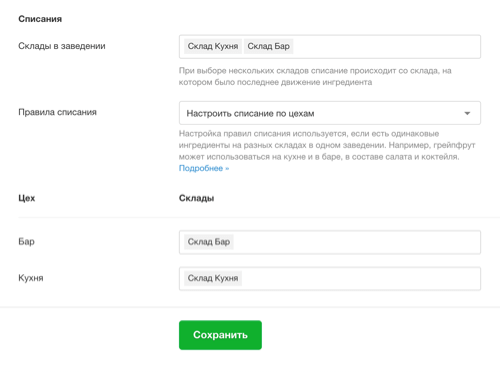Open the Подробнее » link
The height and width of the screenshot is (372, 500).
pyautogui.click(x=204, y=168)
